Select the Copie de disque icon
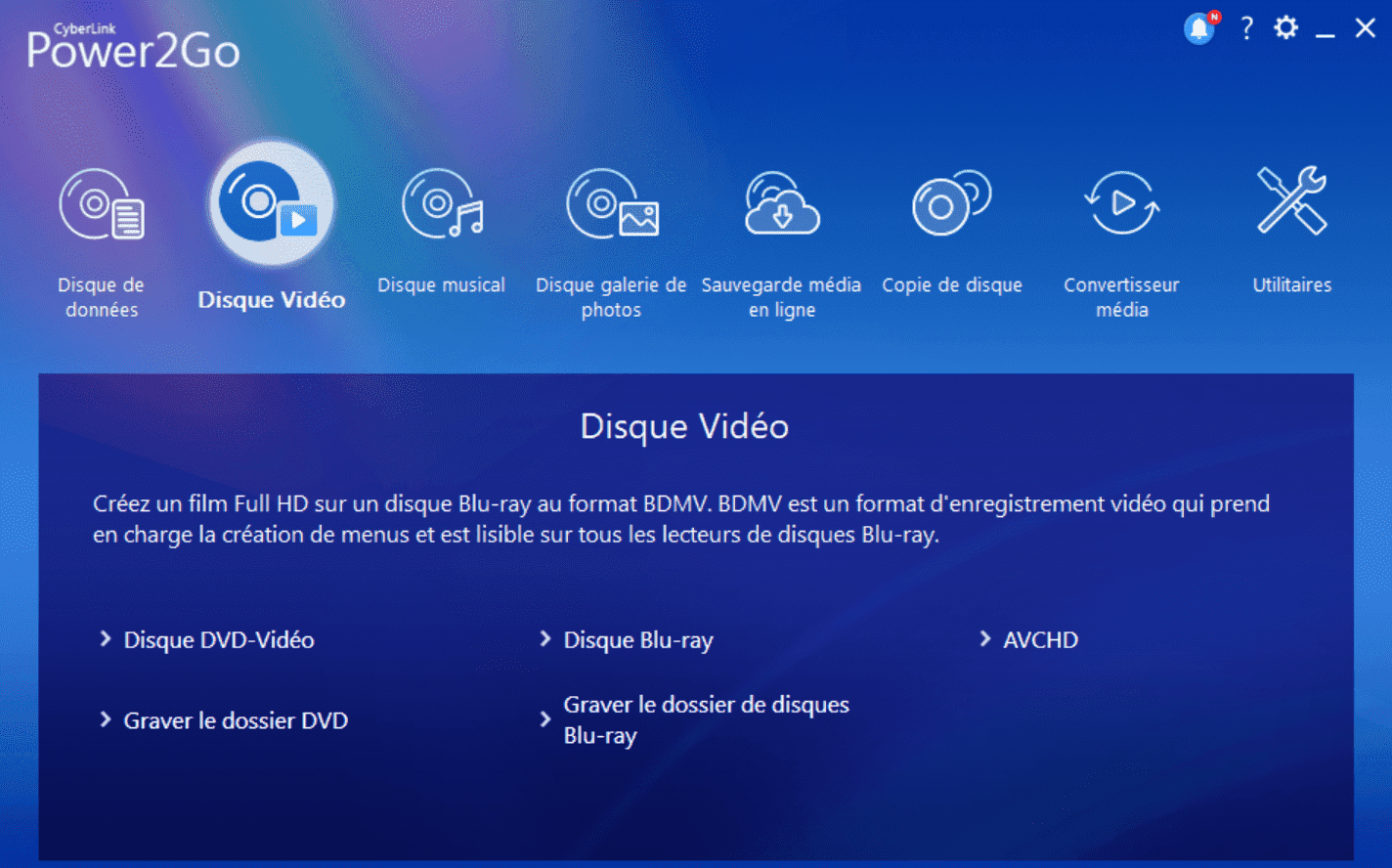Image resolution: width=1392 pixels, height=868 pixels. [x=951, y=203]
